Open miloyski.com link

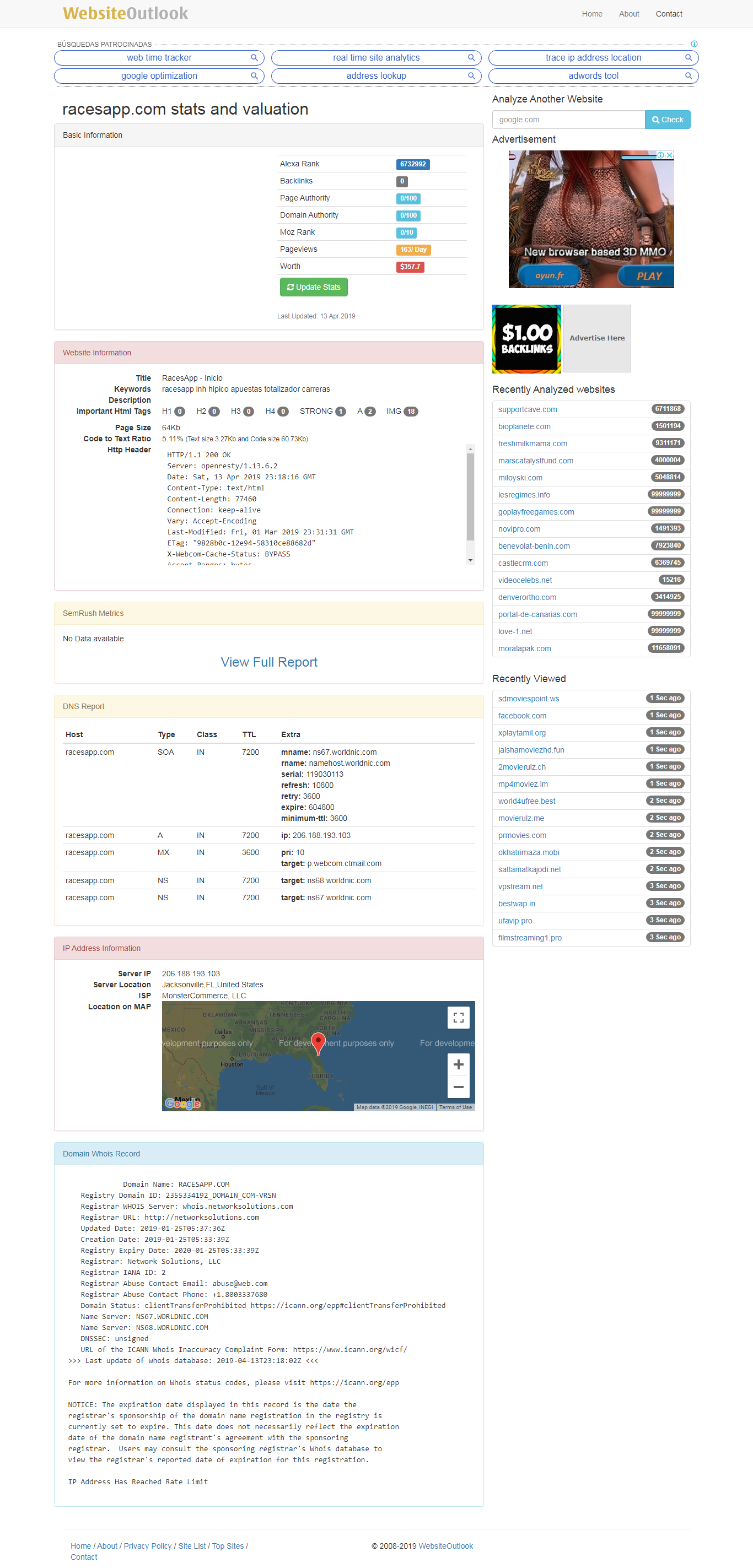(520, 478)
